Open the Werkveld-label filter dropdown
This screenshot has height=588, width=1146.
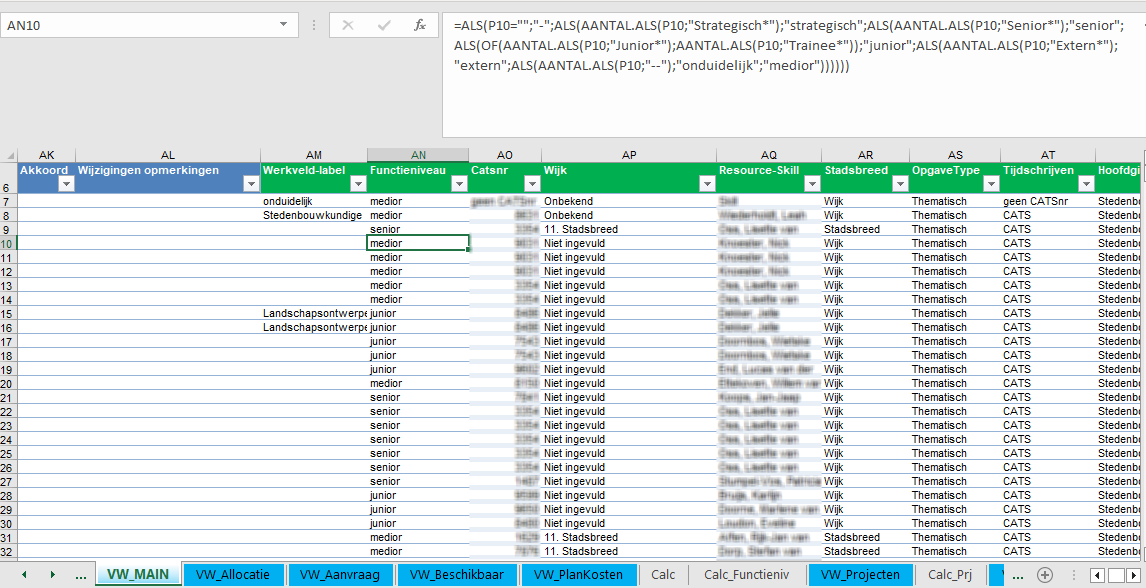click(356, 184)
